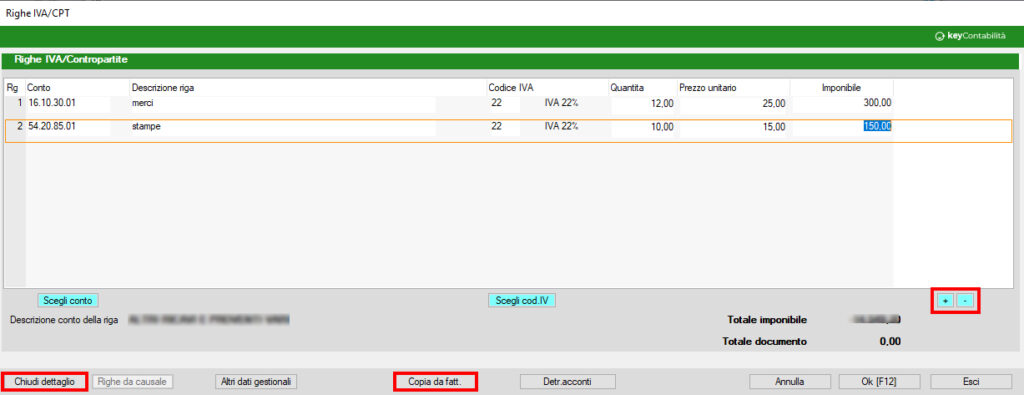Viewport: 1024px width, 395px height.
Task: Click Chiudi dettaglio button
Action: pyautogui.click(x=44, y=381)
